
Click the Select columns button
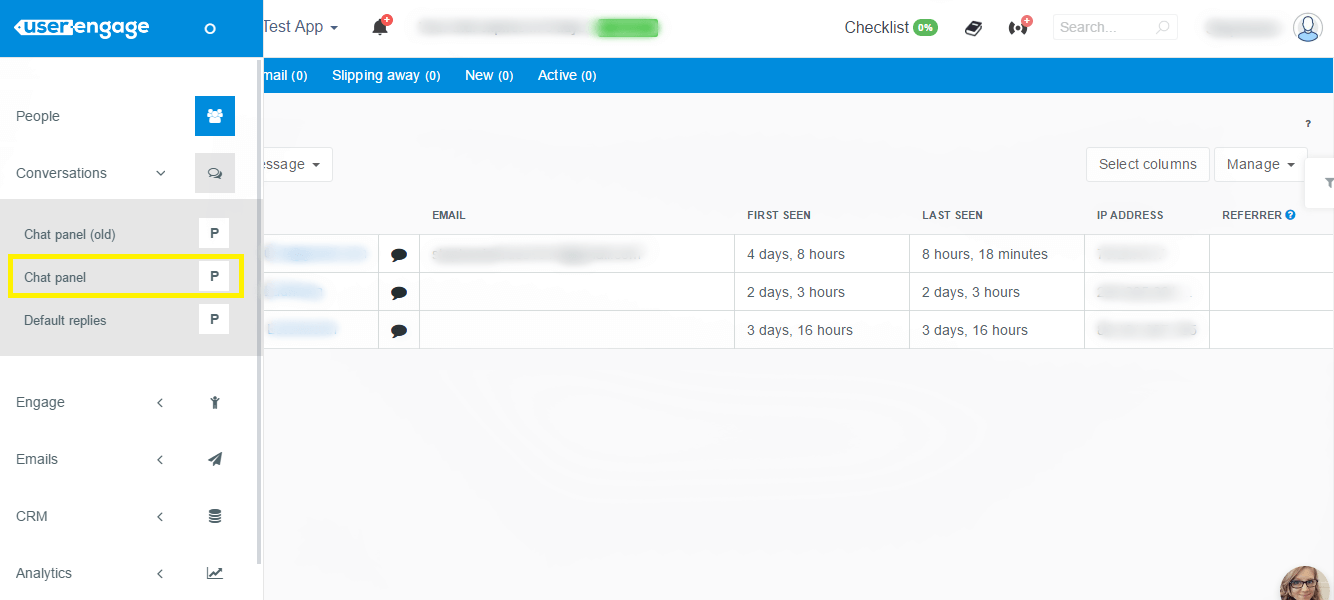(x=1147, y=163)
